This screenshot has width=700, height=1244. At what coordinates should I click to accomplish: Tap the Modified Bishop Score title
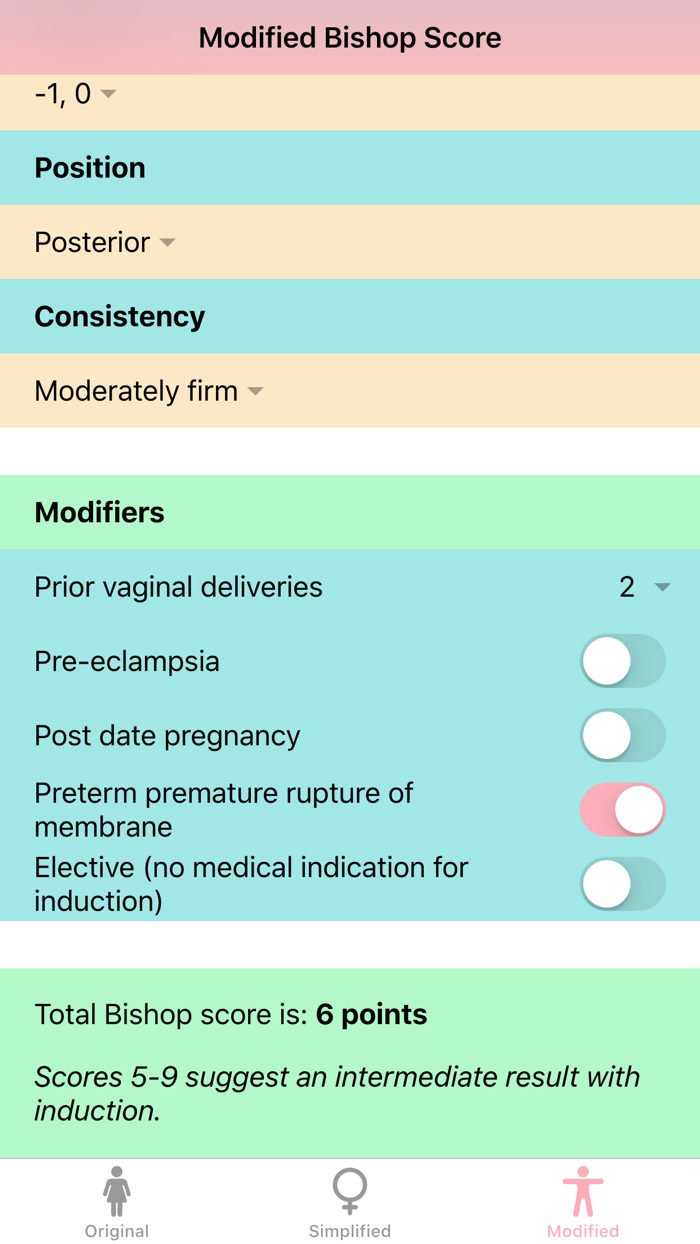(350, 38)
